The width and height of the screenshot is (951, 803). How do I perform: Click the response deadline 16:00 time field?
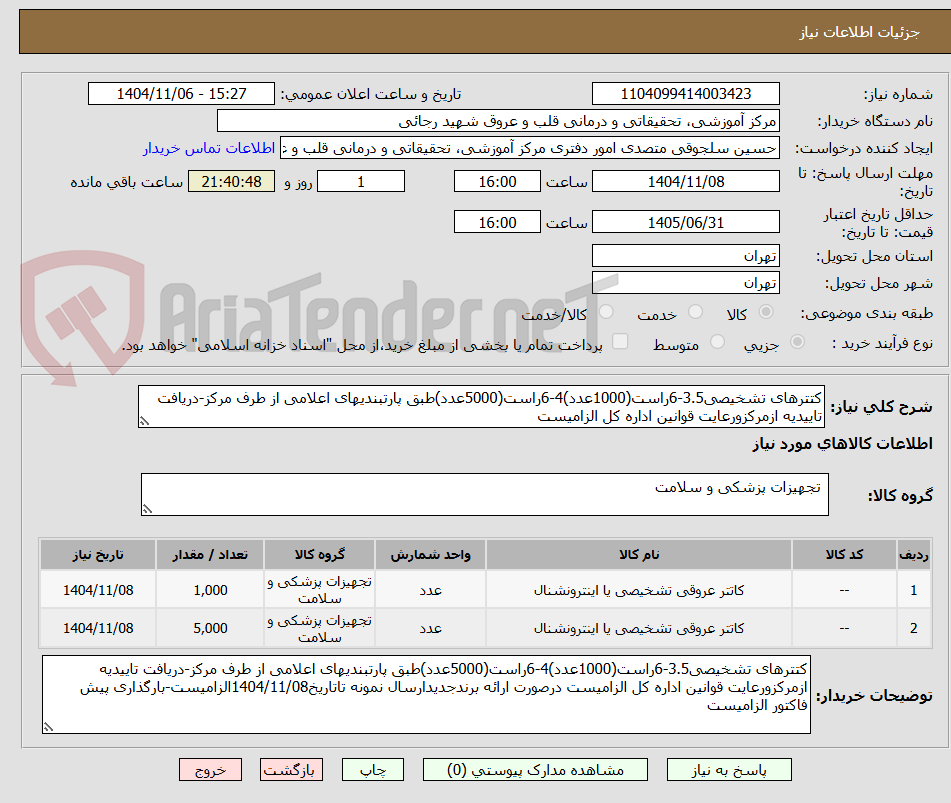pos(497,181)
